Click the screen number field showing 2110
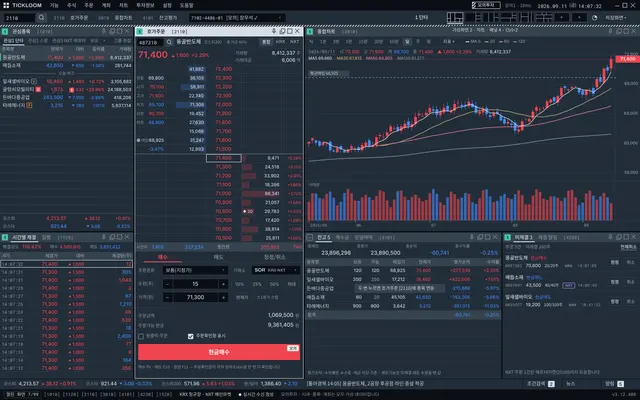 pos(19,18)
